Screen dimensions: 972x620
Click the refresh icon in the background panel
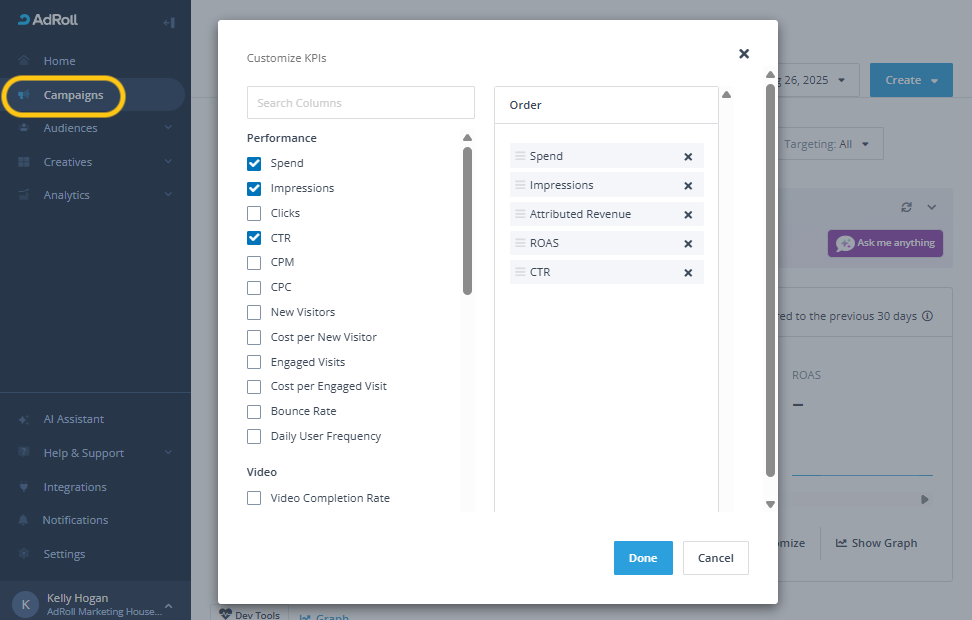(x=906, y=207)
